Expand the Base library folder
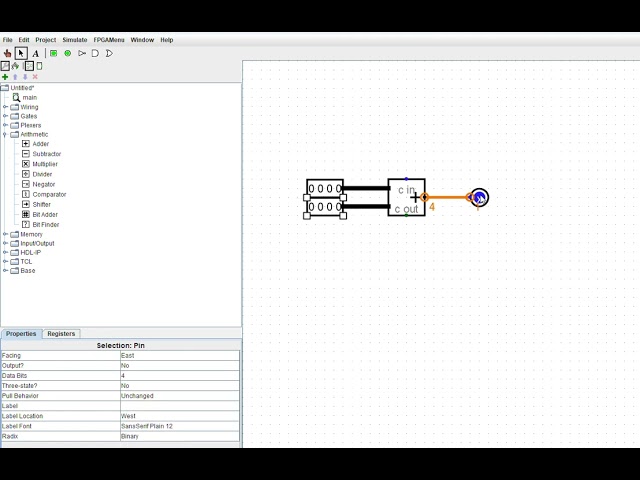640x480 pixels. click(x=5, y=271)
